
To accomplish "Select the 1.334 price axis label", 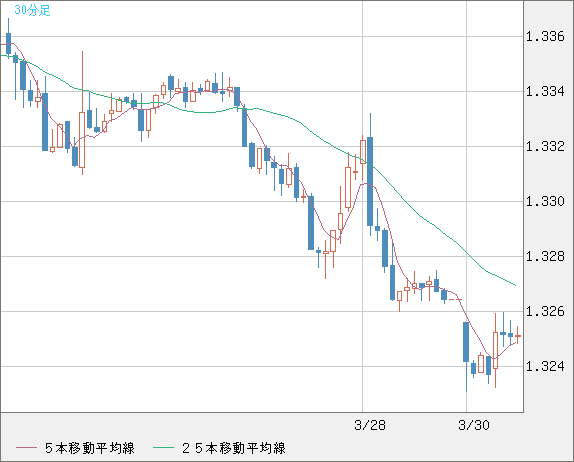I will [x=545, y=91].
